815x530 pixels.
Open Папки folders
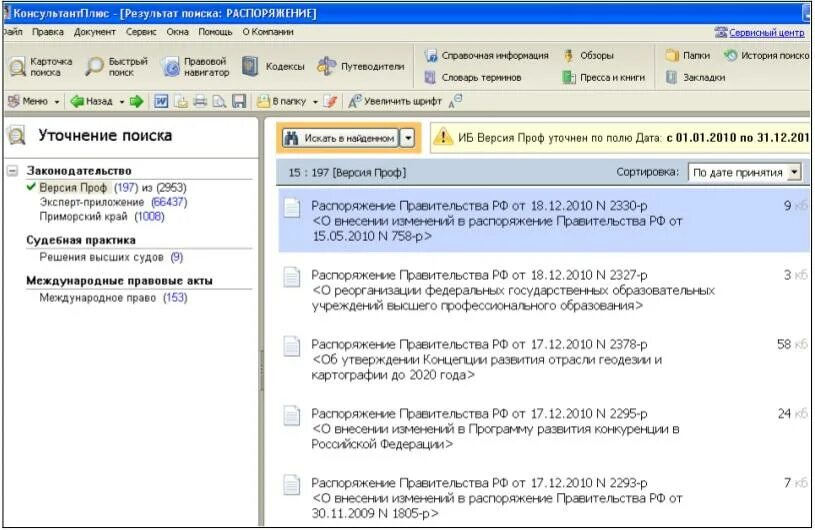click(x=688, y=55)
